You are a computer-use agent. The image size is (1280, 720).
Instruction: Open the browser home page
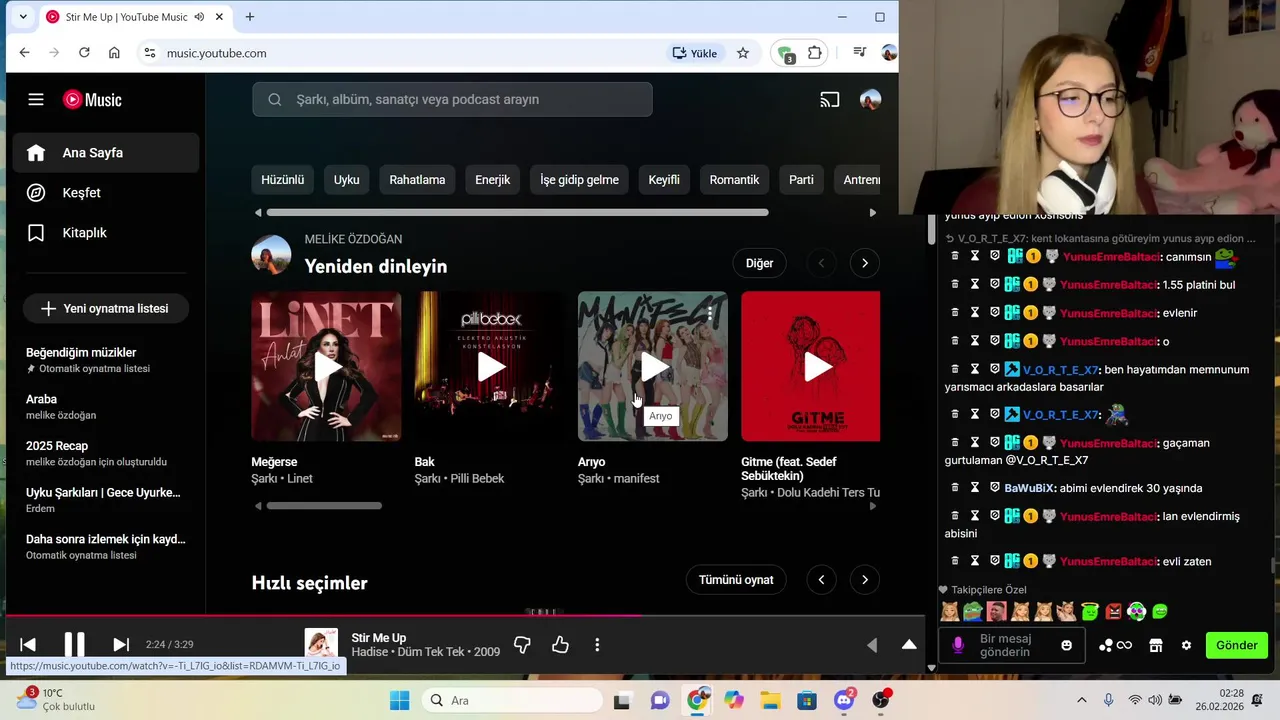click(114, 53)
